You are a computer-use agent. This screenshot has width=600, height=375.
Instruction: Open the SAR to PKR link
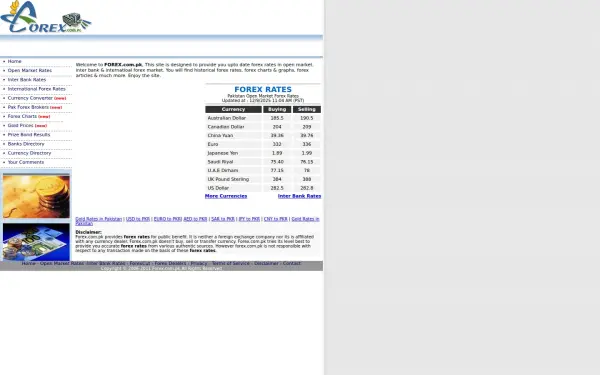tap(223, 219)
